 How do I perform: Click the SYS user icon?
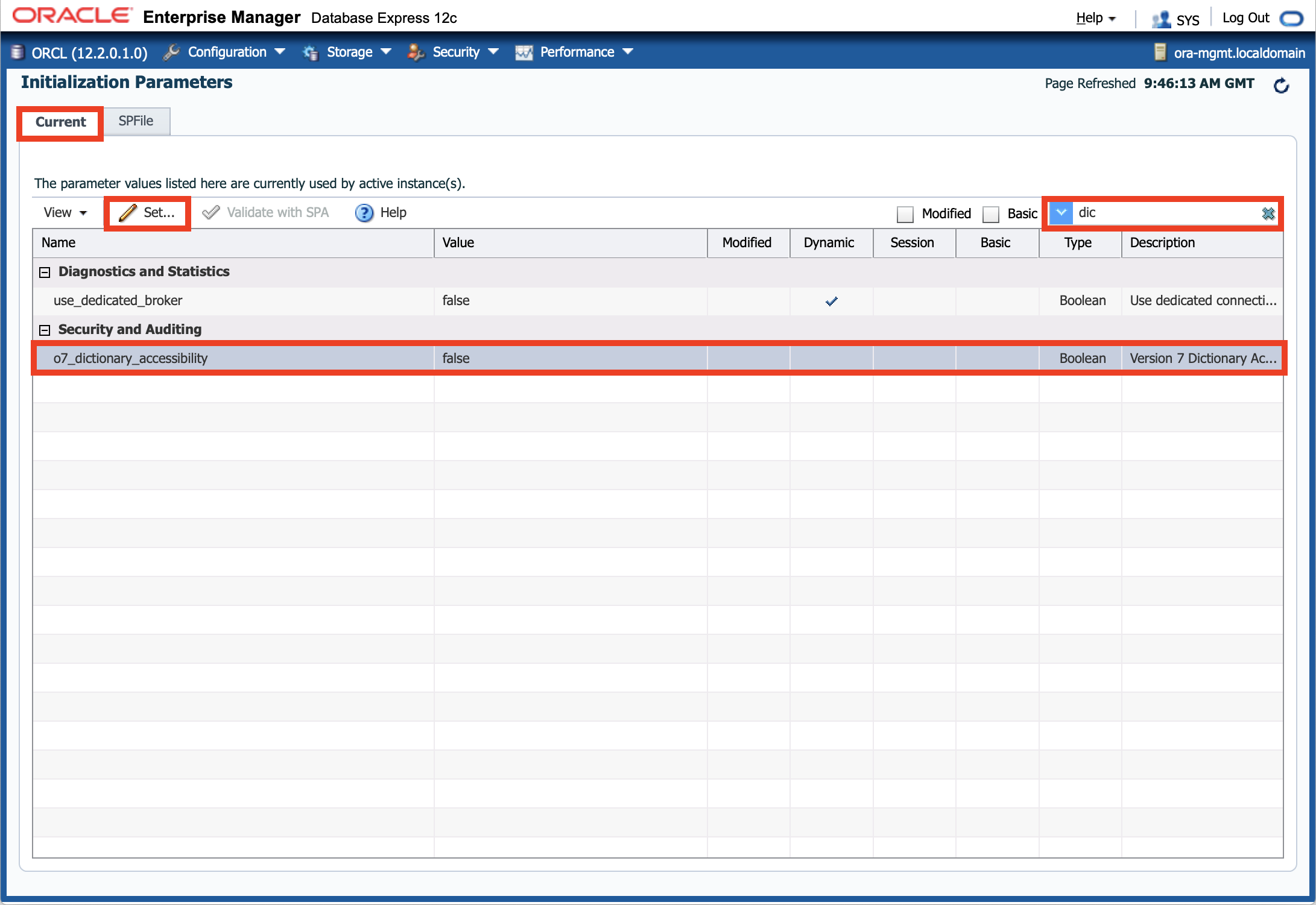click(x=1161, y=19)
